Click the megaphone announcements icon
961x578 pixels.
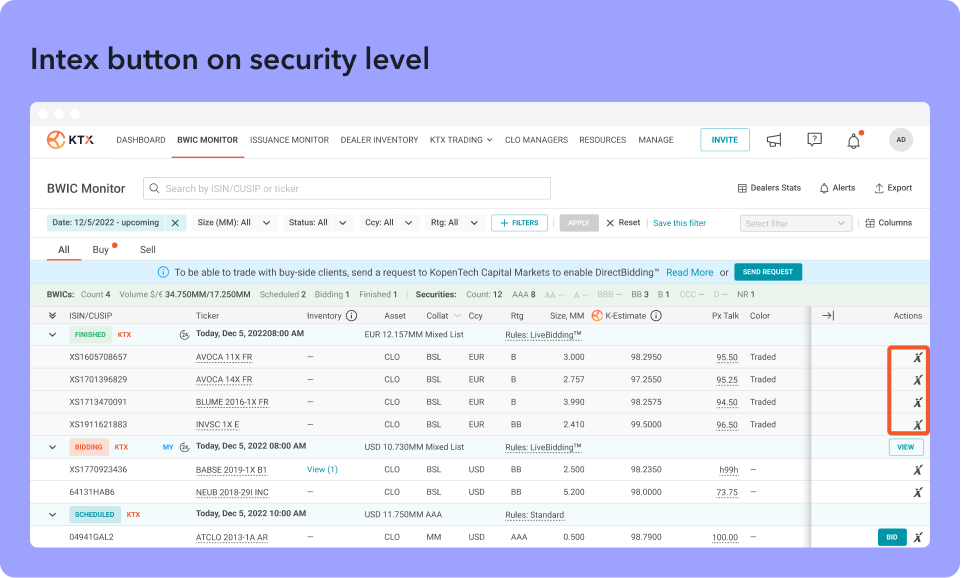pos(773,141)
